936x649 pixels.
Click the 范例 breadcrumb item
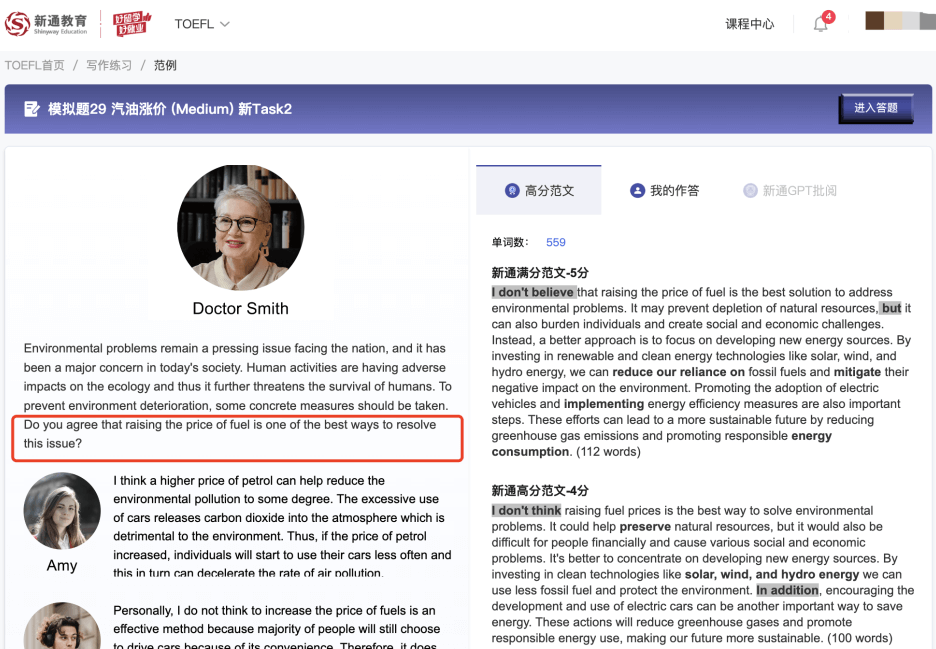165,65
